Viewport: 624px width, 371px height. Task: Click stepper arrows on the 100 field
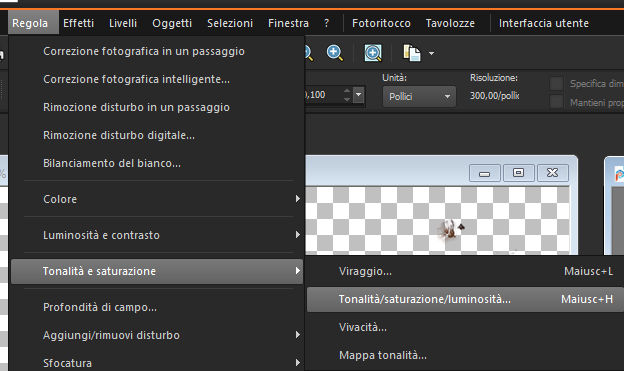pyautogui.click(x=347, y=95)
